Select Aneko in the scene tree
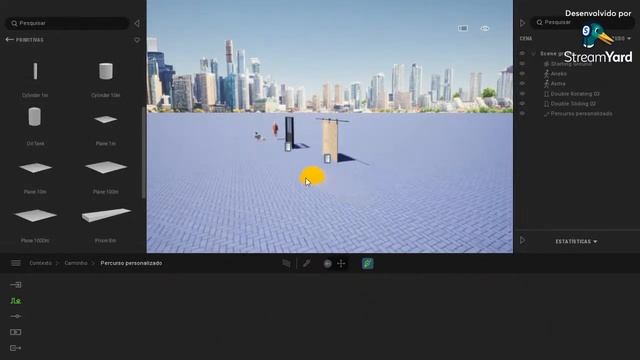640x360 pixels. [558, 74]
